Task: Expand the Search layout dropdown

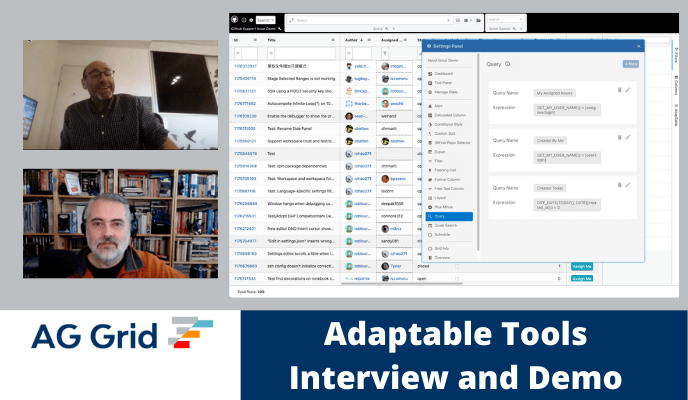Action: pos(265,19)
